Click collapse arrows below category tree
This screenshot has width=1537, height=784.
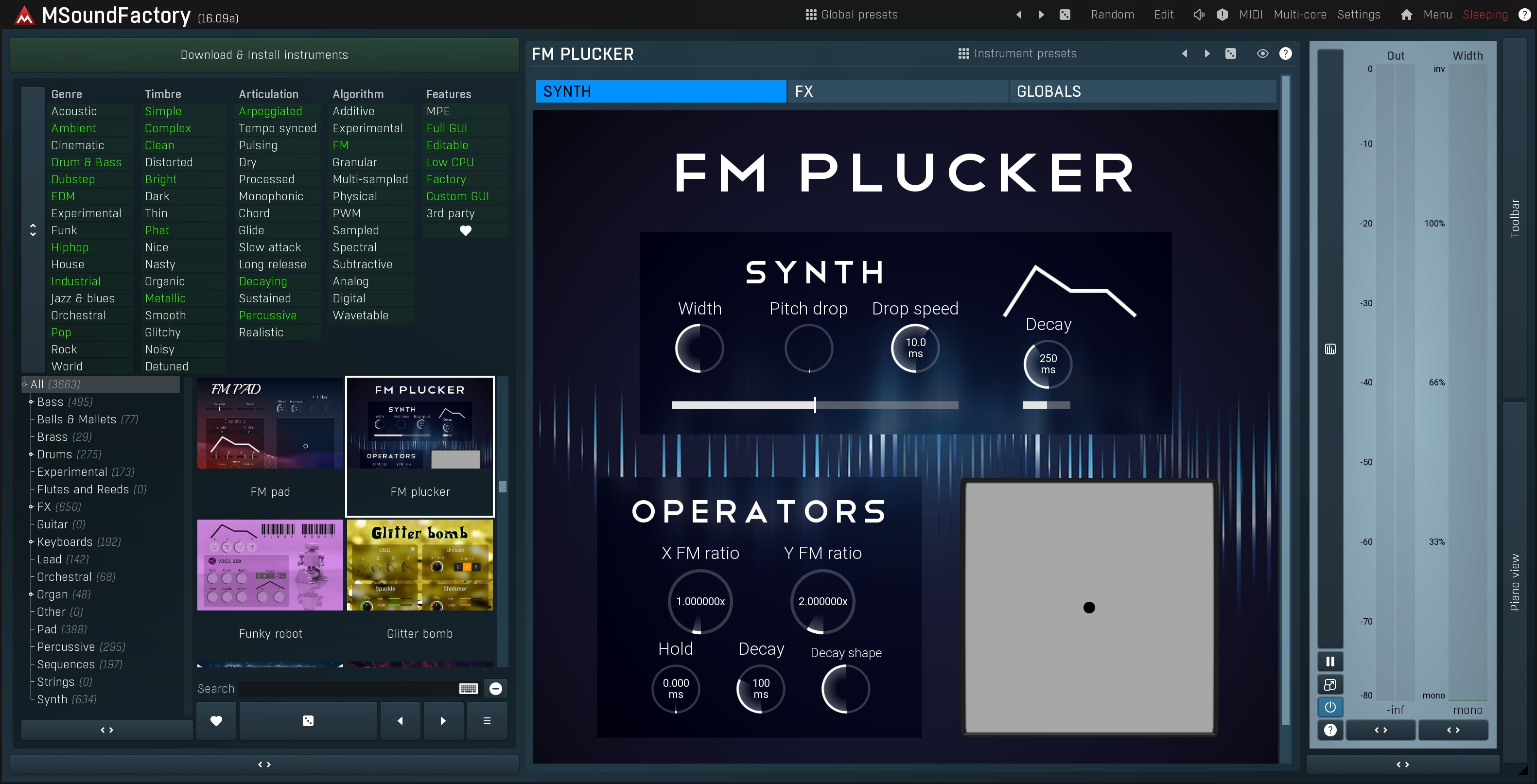tap(107, 731)
